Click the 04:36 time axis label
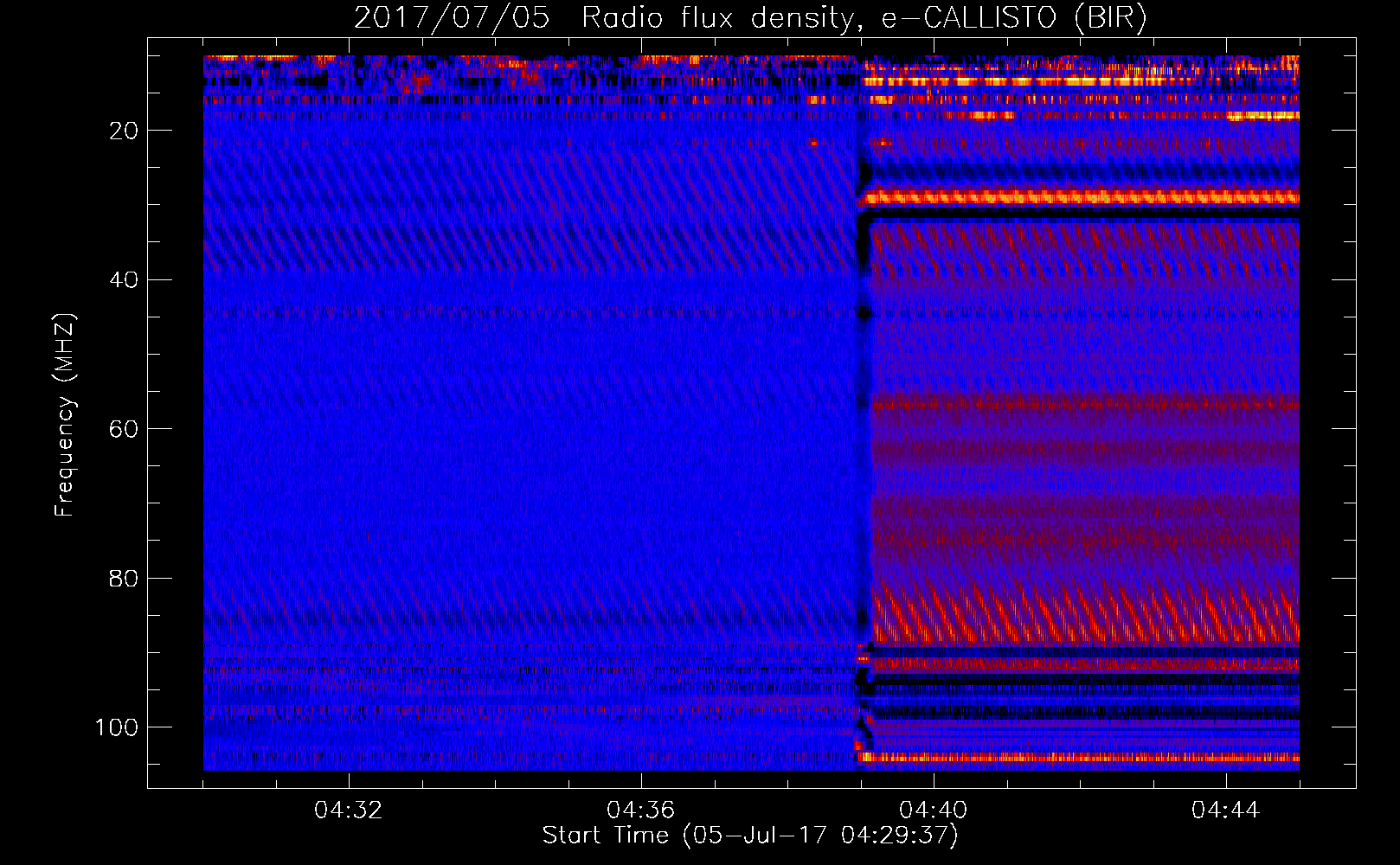1400x865 pixels. pos(640,811)
